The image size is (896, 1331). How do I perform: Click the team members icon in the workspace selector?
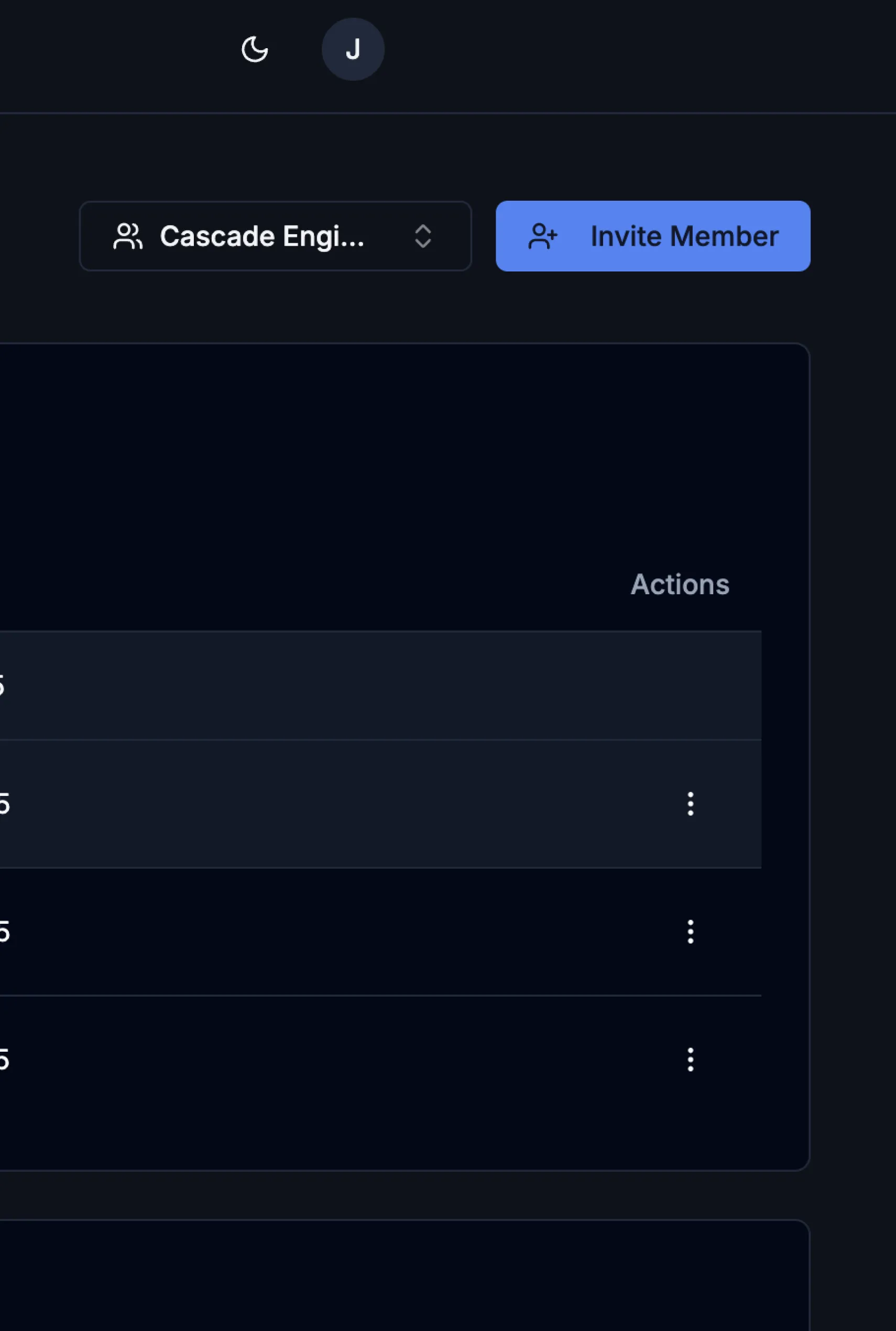[128, 236]
